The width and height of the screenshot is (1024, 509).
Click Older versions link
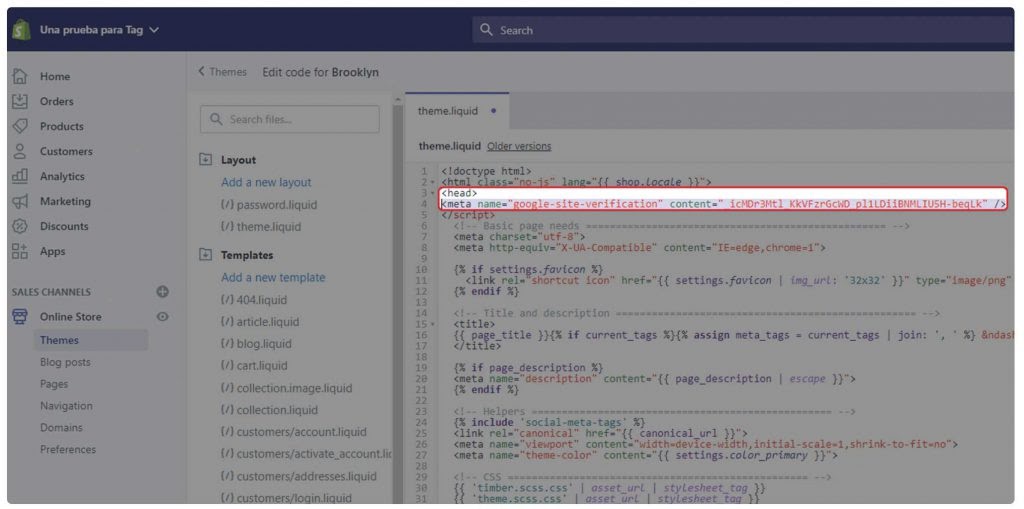click(519, 146)
